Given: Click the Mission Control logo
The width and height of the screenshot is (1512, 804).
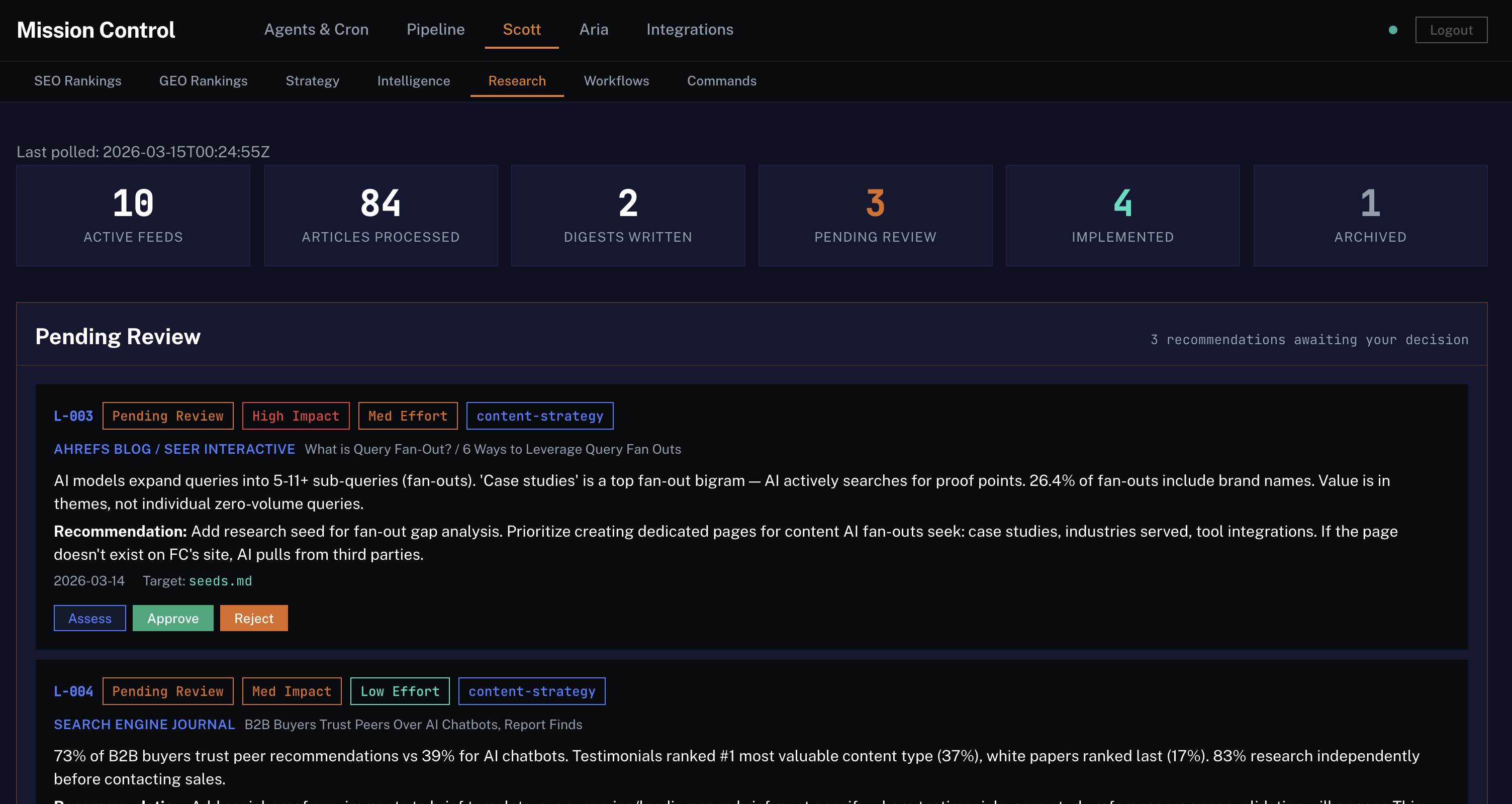Looking at the screenshot, I should (96, 29).
